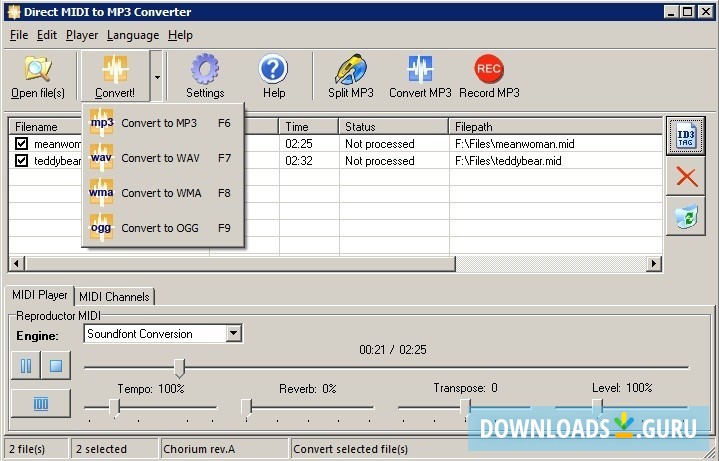Sort by the Filename column header
Viewport: 719px width, 461px height.
click(46, 127)
